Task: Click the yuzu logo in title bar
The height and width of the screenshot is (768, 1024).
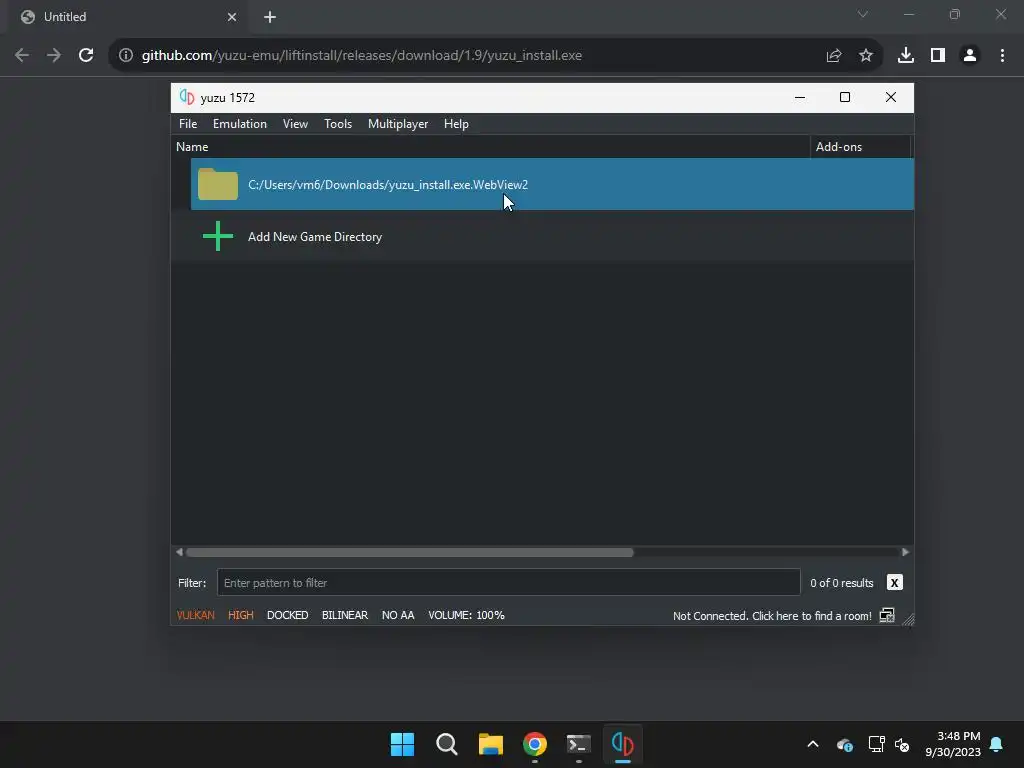Action: 187,97
